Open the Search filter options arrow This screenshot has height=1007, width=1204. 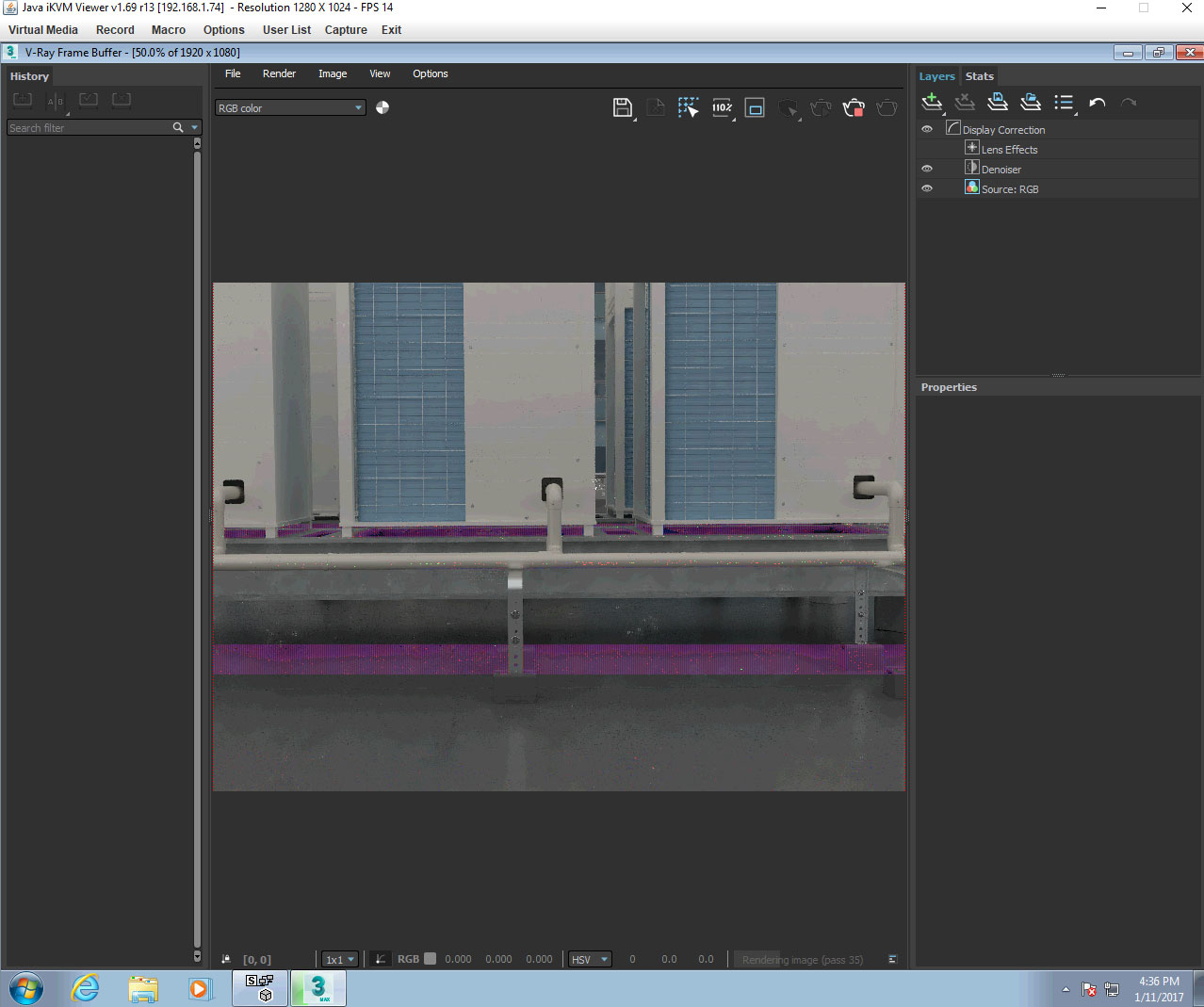195,127
